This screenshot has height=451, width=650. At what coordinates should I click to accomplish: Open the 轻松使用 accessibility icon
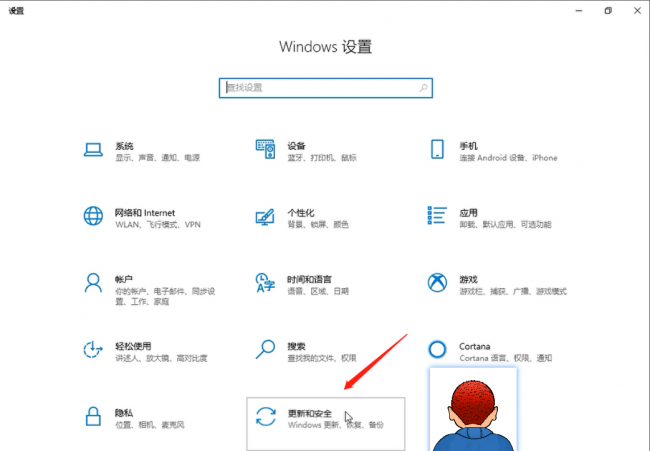[x=93, y=349]
